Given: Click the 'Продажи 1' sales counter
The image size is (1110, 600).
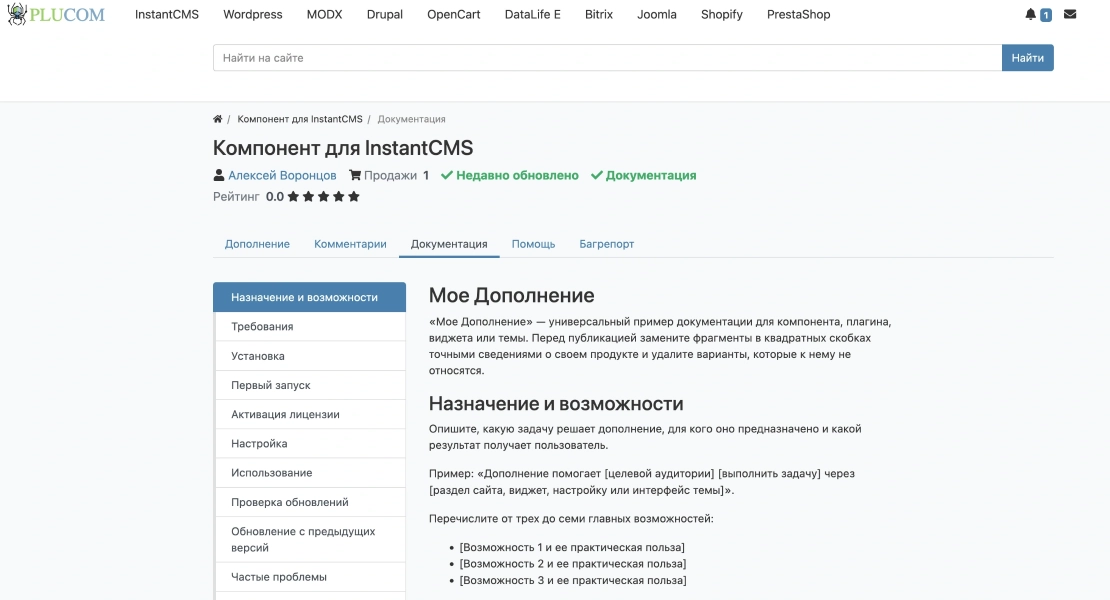Looking at the screenshot, I should (389, 175).
